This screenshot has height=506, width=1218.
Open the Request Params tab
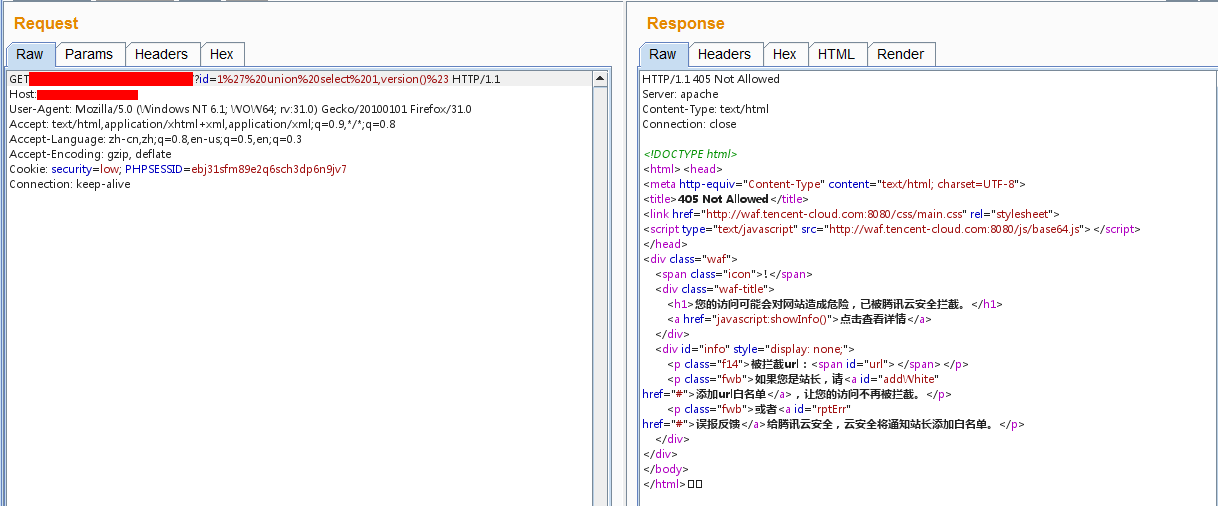pyautogui.click(x=89, y=54)
